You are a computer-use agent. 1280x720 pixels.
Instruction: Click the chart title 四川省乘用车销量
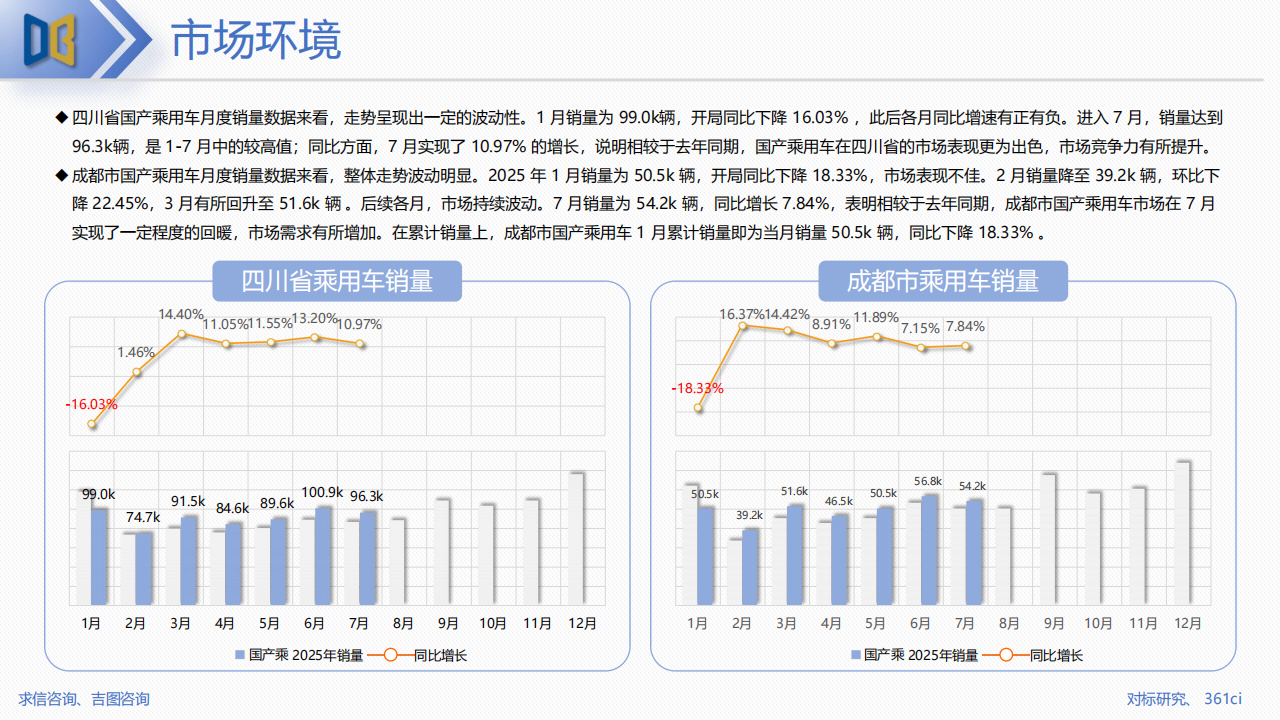[337, 281]
